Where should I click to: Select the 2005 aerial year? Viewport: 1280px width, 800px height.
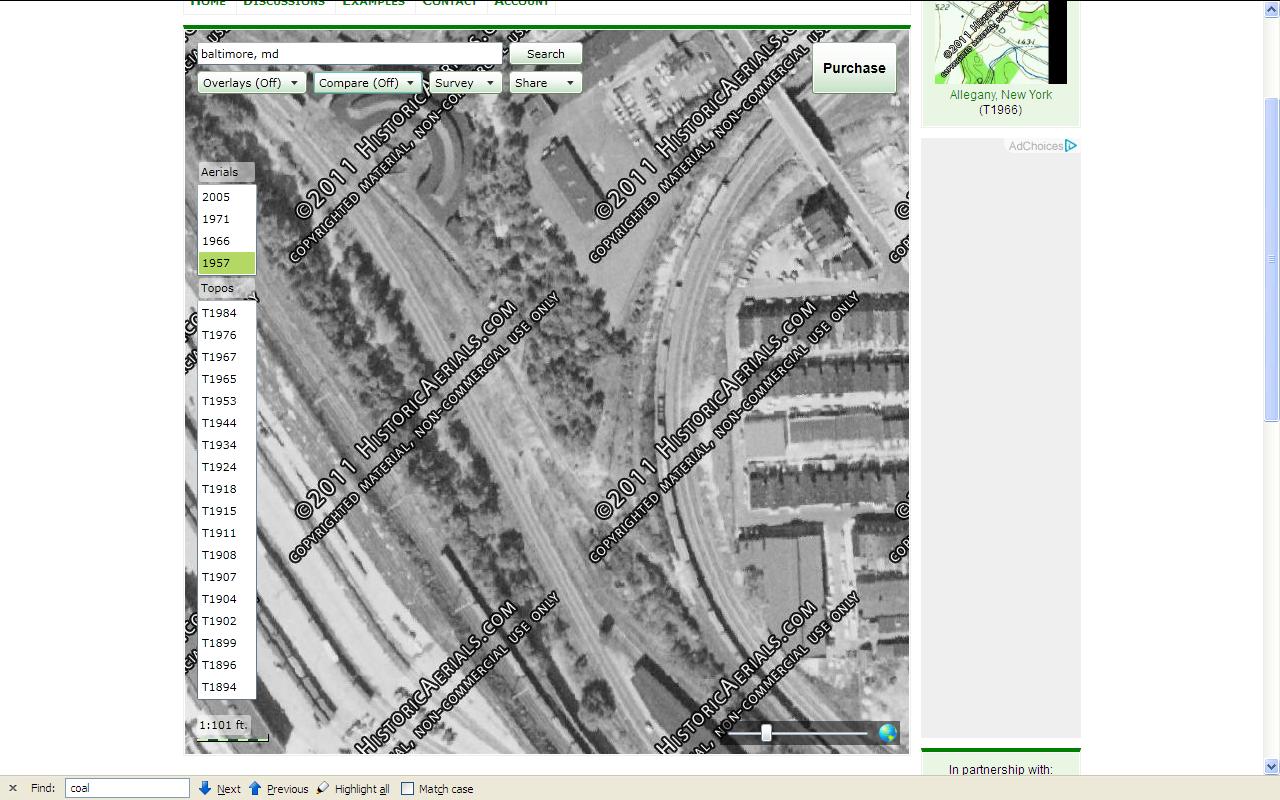pos(217,197)
